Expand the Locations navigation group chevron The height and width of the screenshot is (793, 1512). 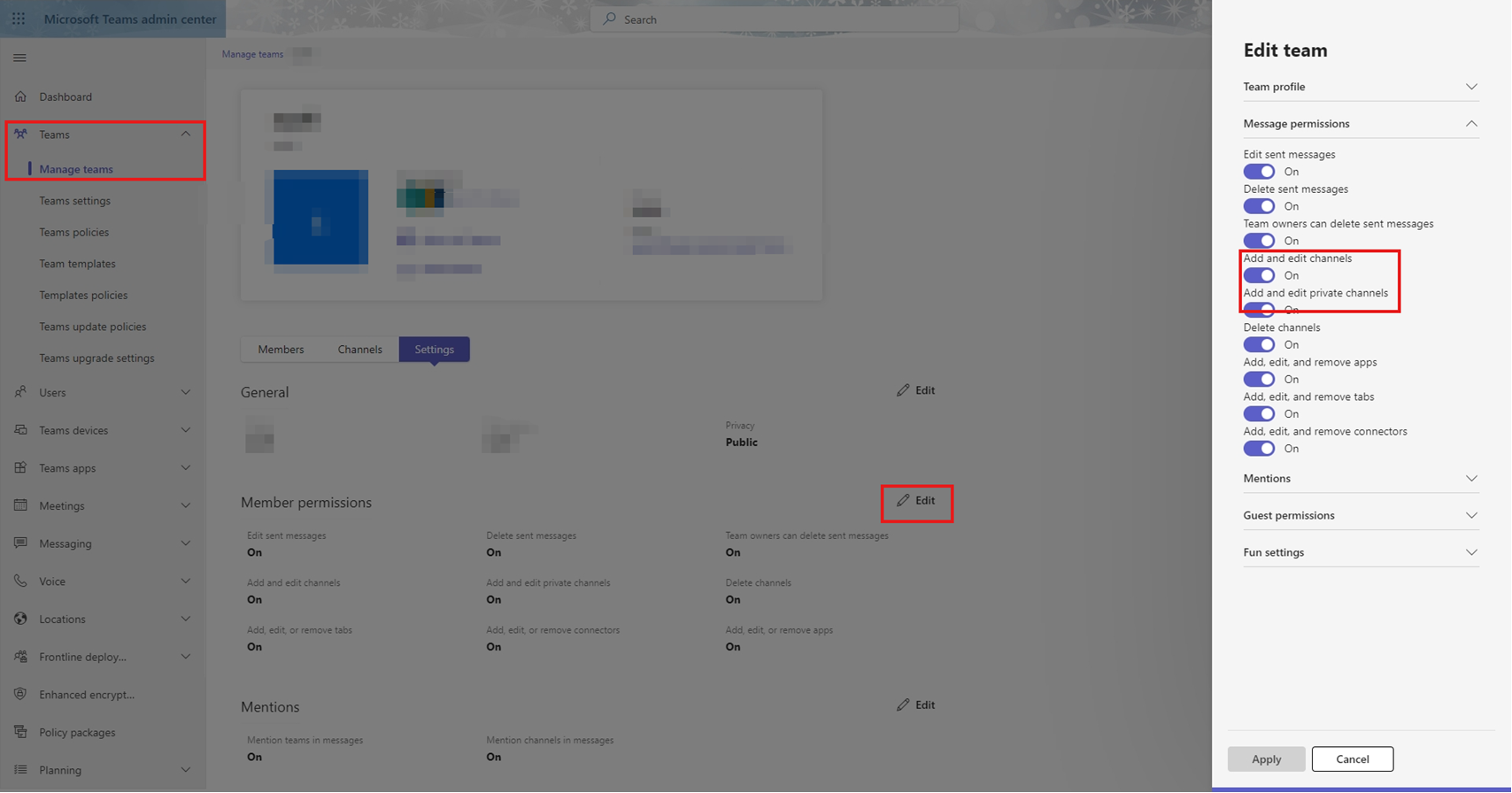tap(186, 619)
